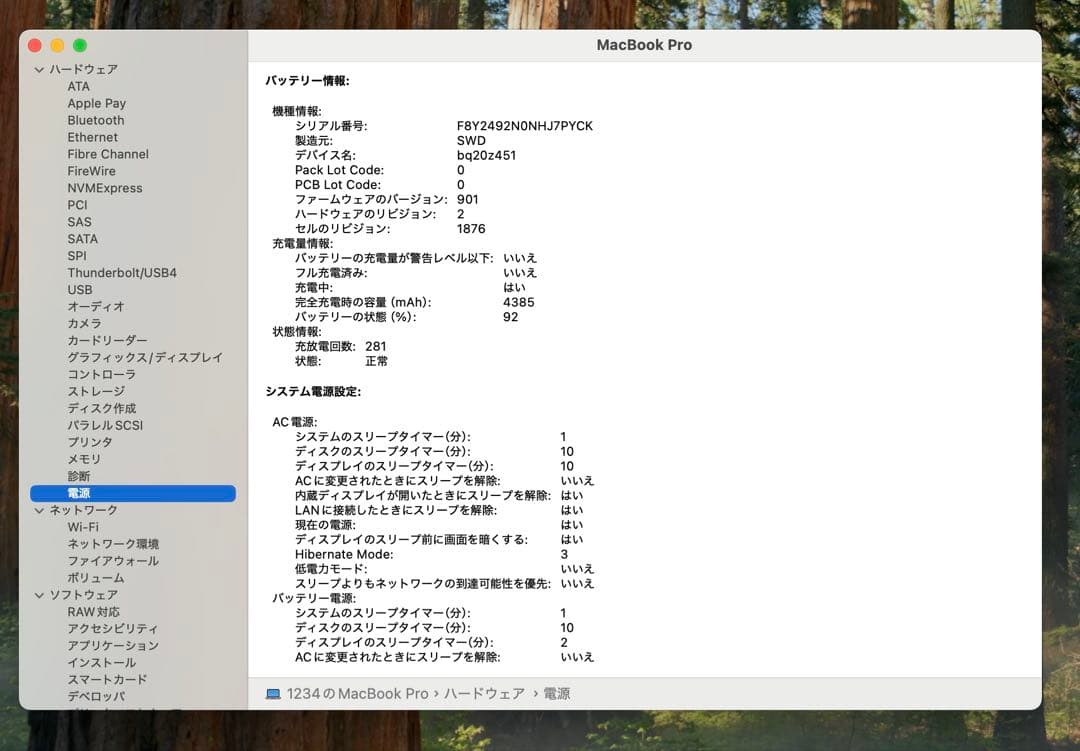Select ネットワーク環境 in the sidebar

coord(113,544)
